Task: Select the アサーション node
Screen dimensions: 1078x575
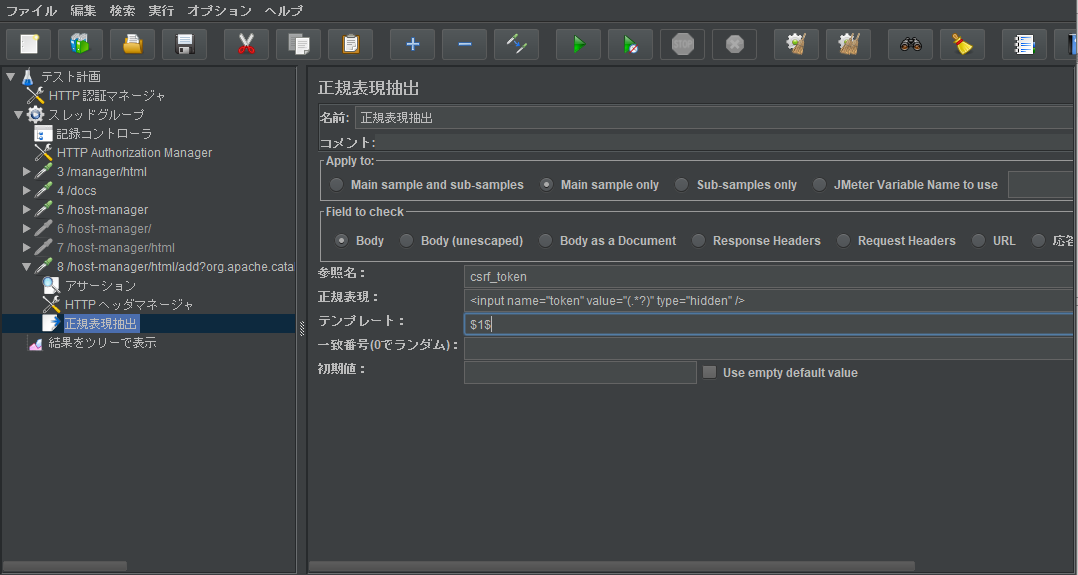Action: (x=100, y=285)
